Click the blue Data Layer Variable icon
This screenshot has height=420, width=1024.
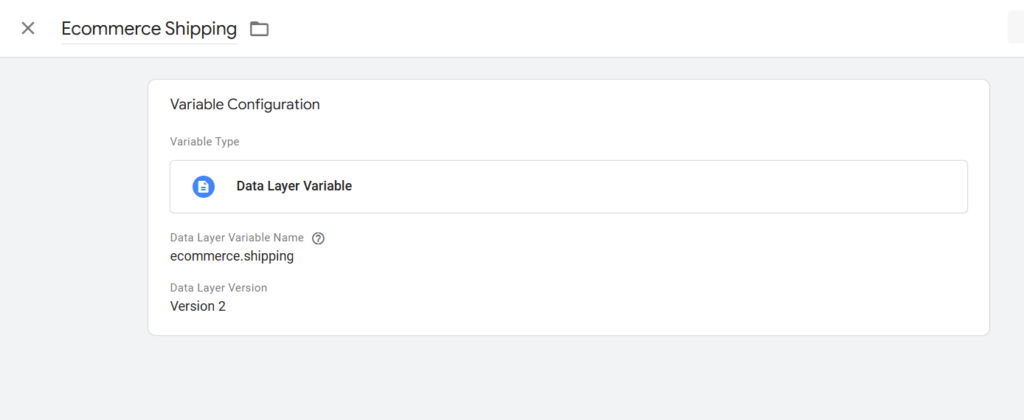[x=203, y=186]
